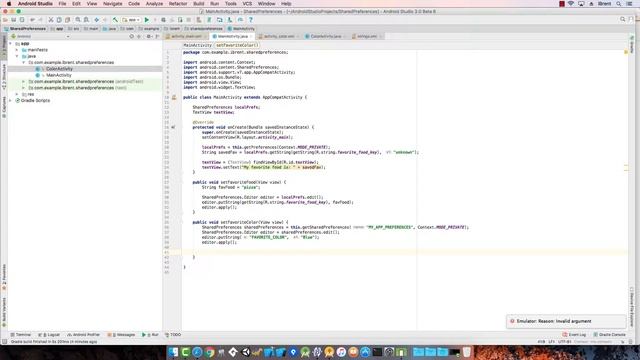
Task: Click the SharedPreferences breadcrumb in navigation bar
Action: 25,29
